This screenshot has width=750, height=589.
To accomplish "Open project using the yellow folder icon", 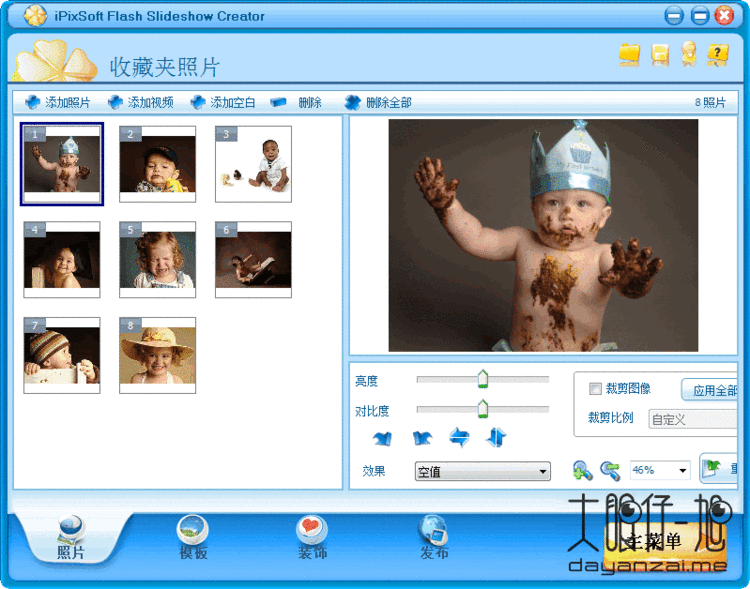I will click(629, 54).
